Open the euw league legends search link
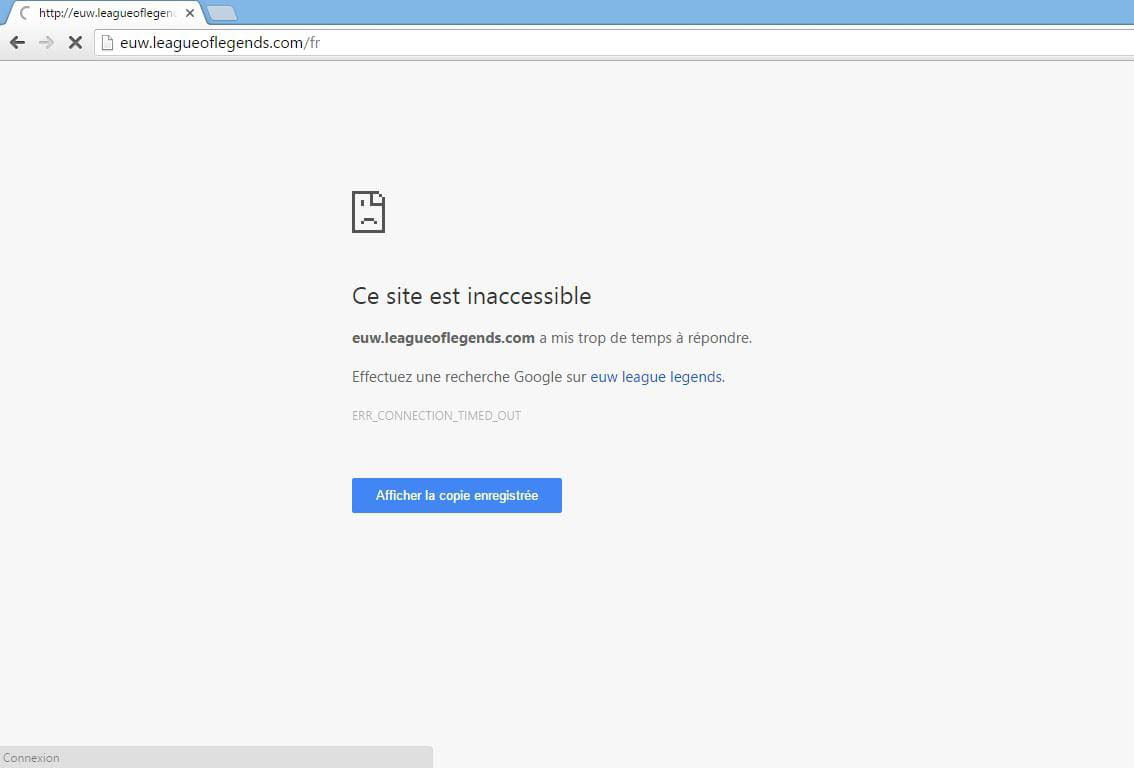Image resolution: width=1134 pixels, height=768 pixels. (x=656, y=377)
